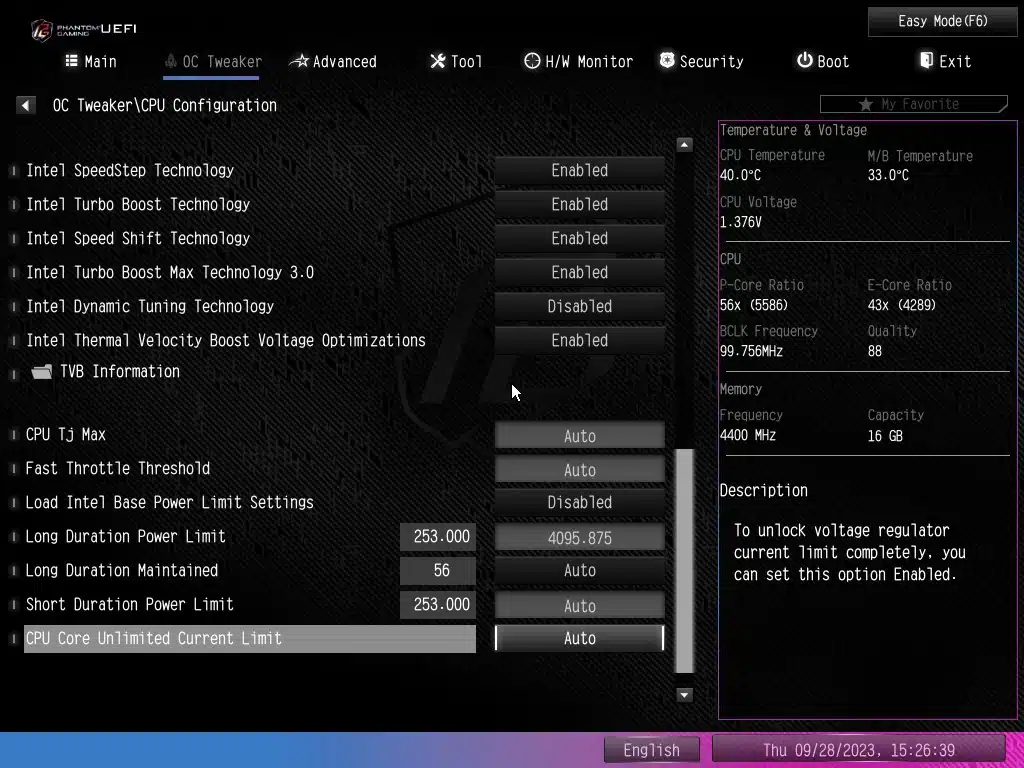Click the star icon in My Favorite
Viewport: 1024px width, 768px height.
866,104
